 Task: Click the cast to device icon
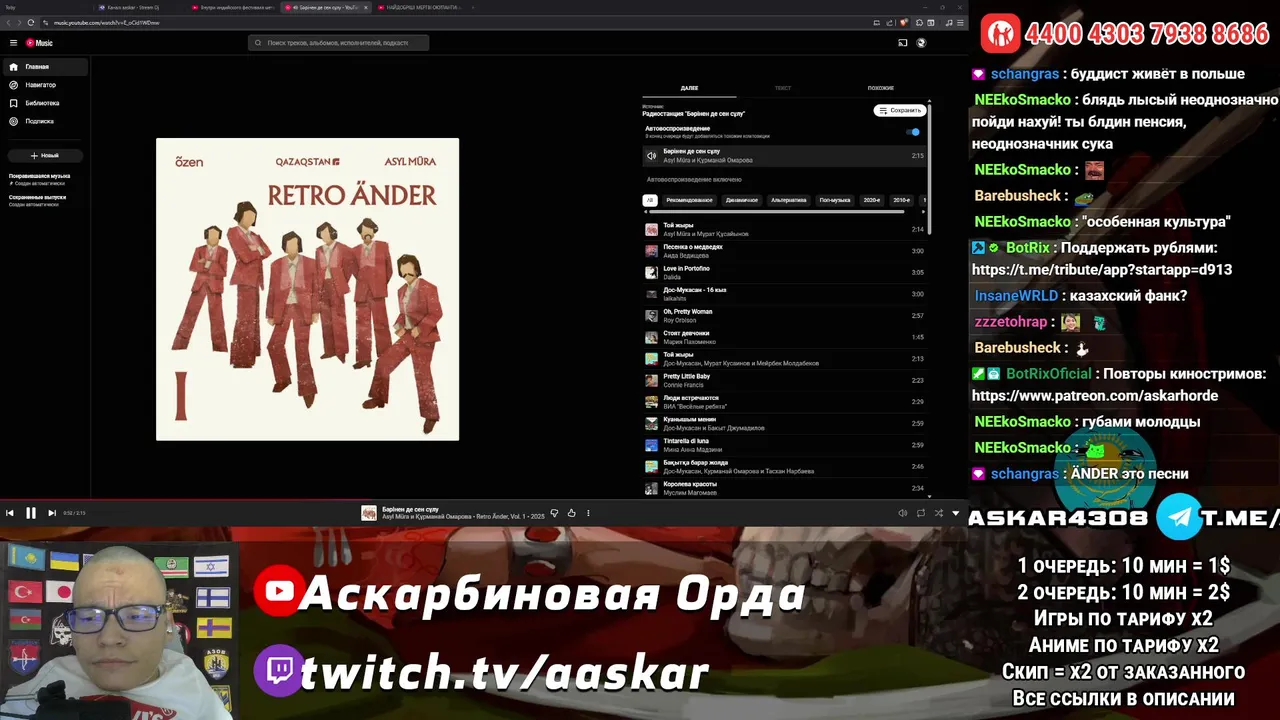pyautogui.click(x=902, y=43)
